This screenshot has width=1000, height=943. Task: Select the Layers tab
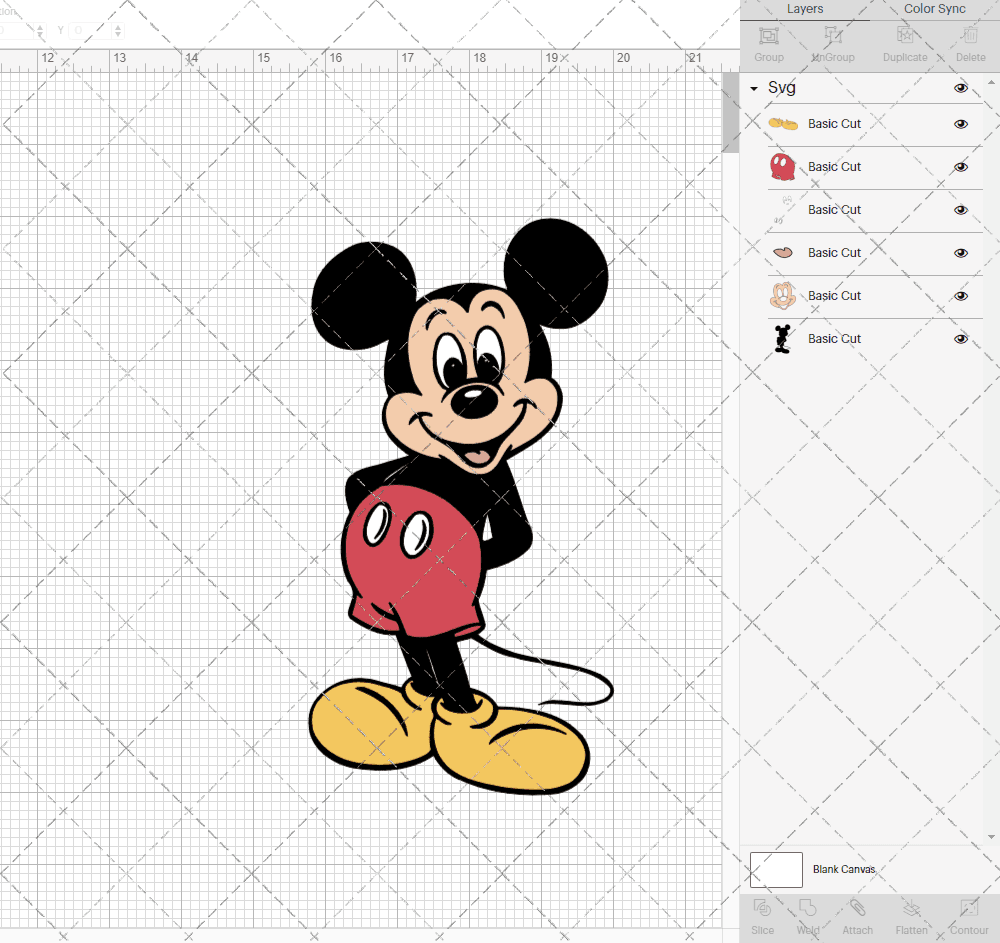pyautogui.click(x=805, y=9)
